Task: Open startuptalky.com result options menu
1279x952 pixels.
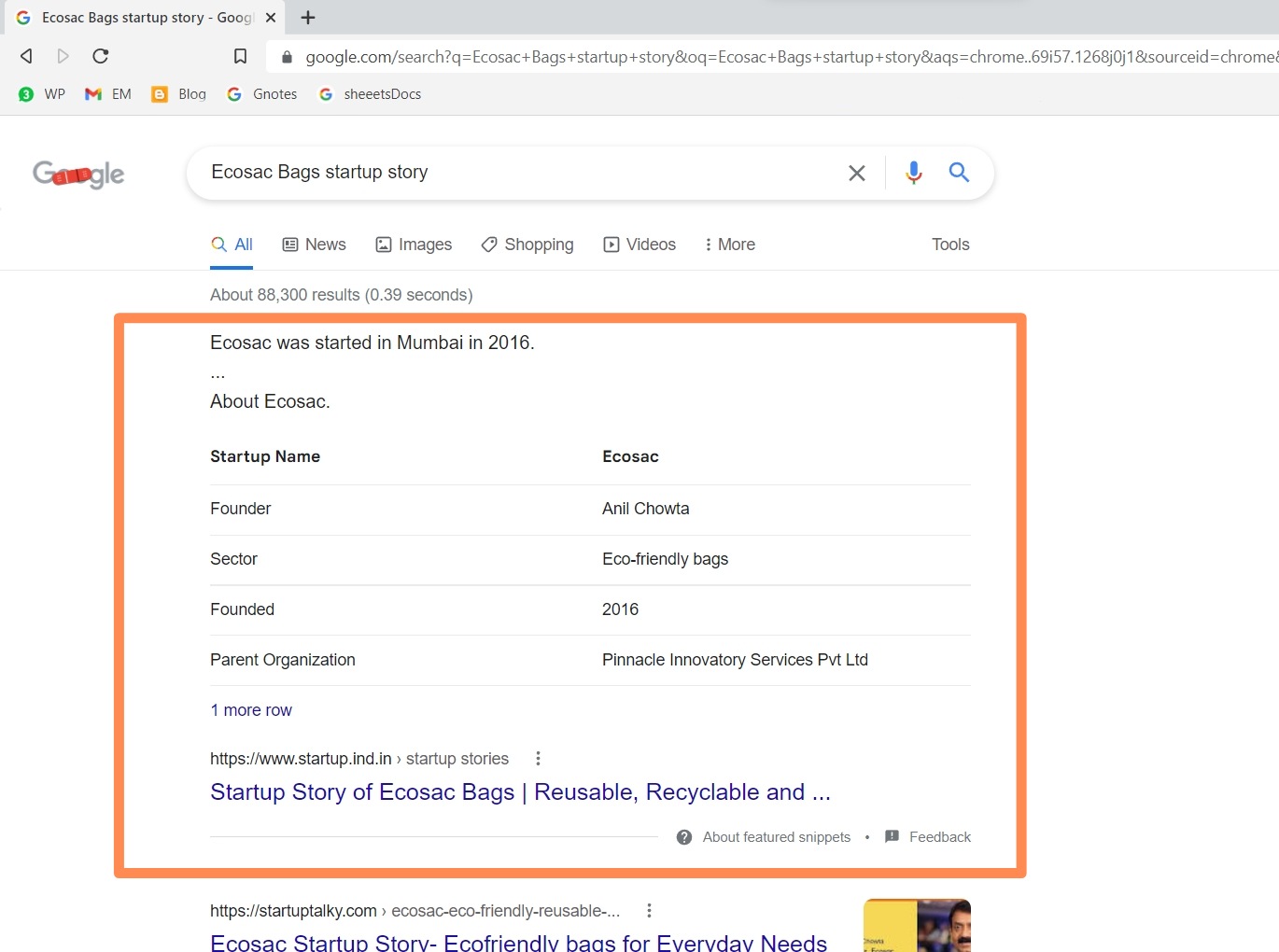Action: (649, 911)
